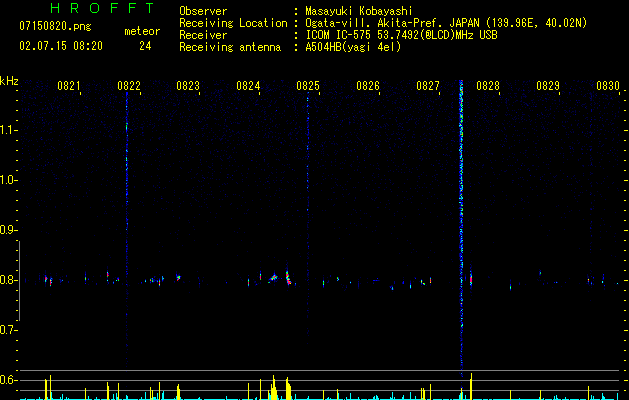Screen dimensions: 629x400
Task: Click the 0.6 kHz axis label
Action: (8, 380)
